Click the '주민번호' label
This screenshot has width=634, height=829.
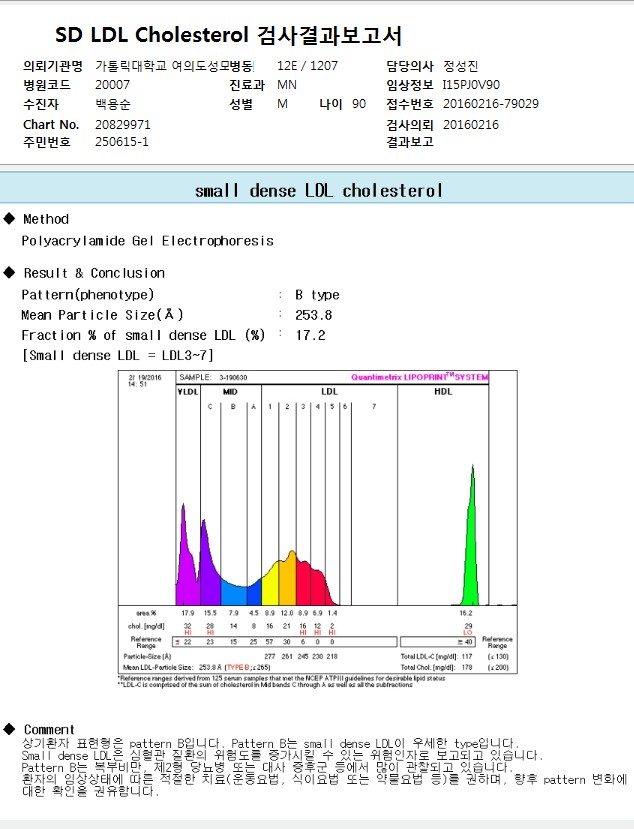[x=47, y=142]
